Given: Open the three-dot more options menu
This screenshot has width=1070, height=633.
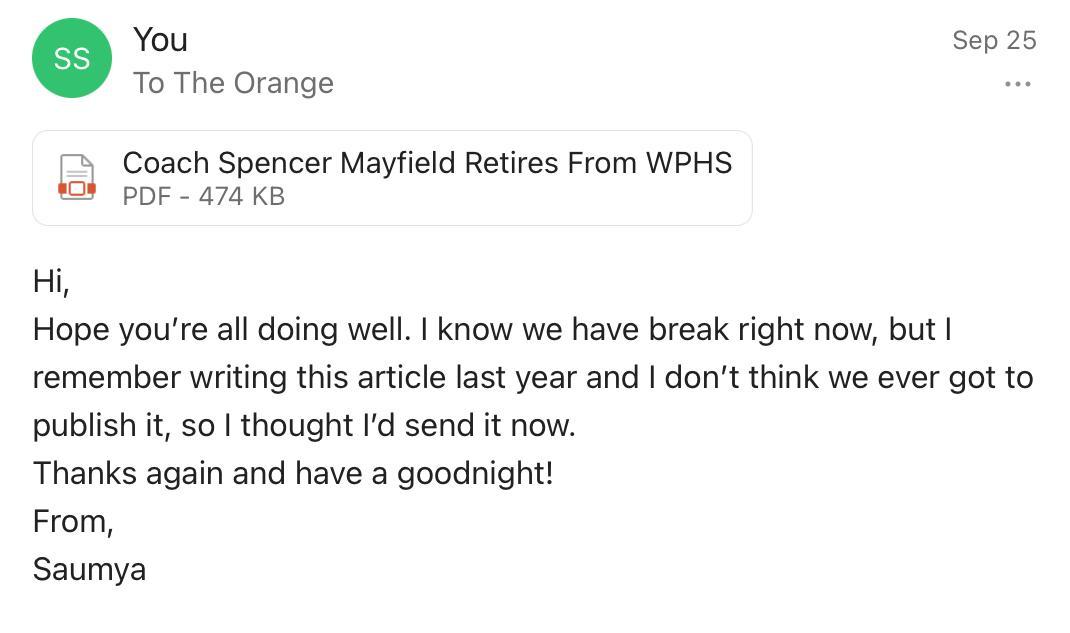Looking at the screenshot, I should [1017, 84].
